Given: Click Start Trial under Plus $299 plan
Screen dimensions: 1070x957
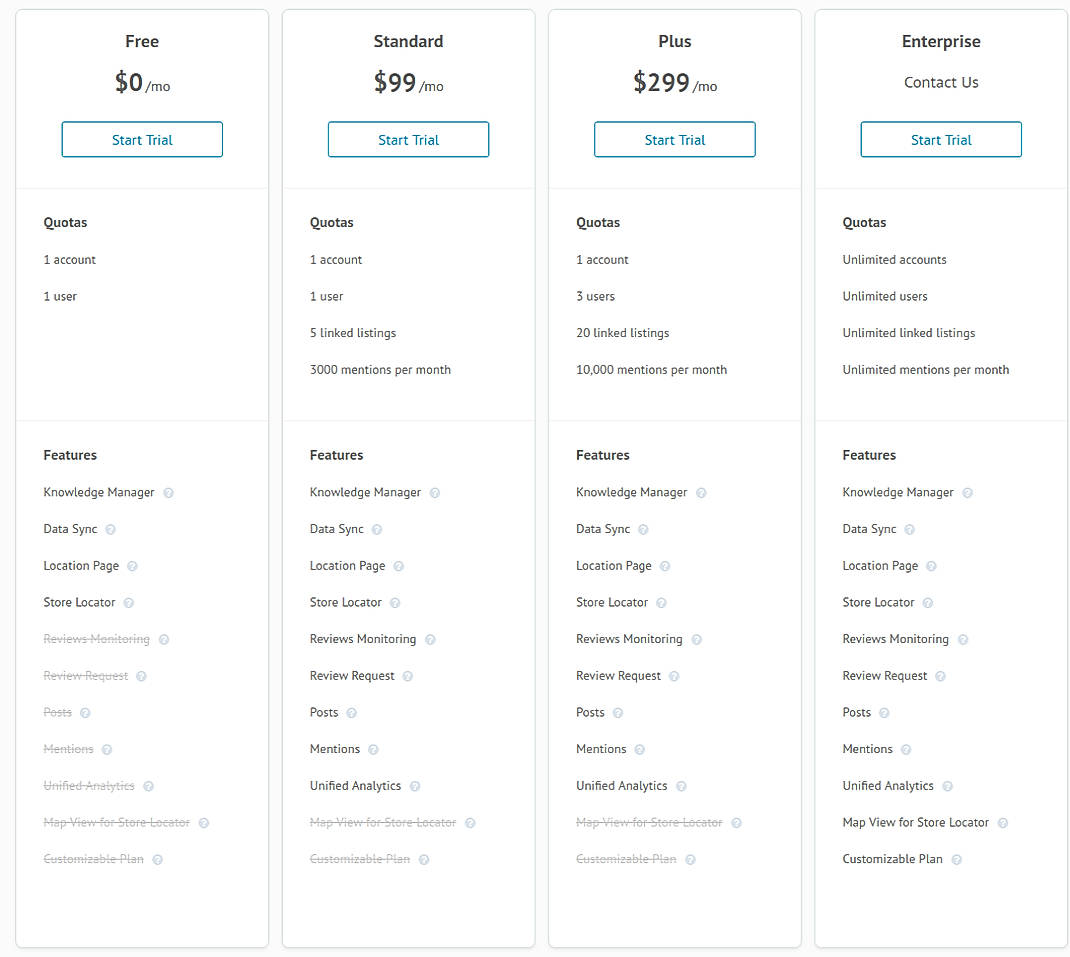Looking at the screenshot, I should [x=675, y=140].
